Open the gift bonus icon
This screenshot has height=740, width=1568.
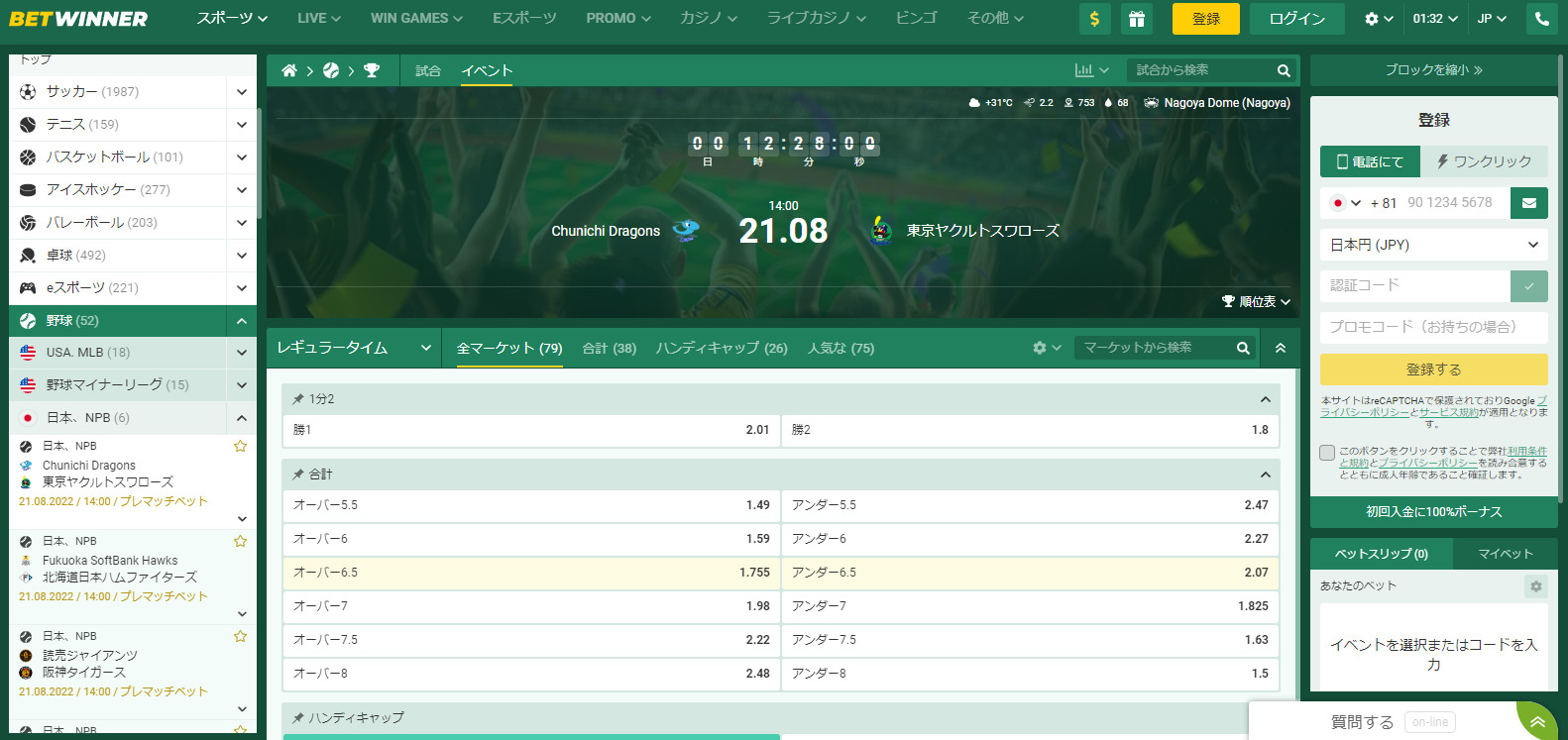click(1136, 19)
